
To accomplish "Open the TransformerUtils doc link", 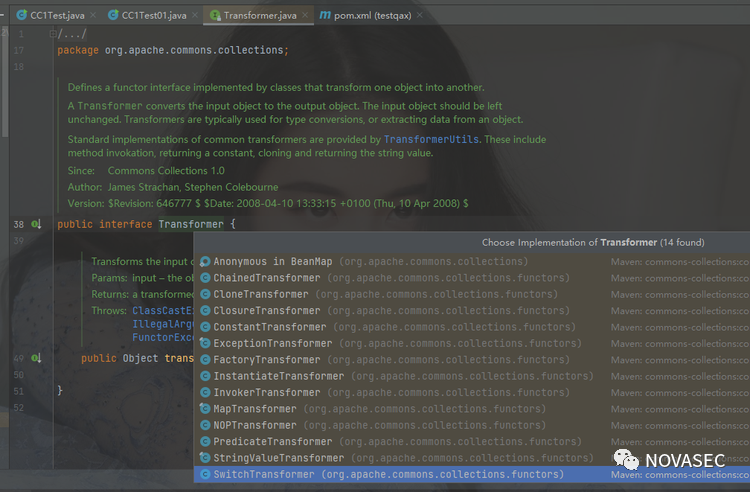I will click(431, 139).
